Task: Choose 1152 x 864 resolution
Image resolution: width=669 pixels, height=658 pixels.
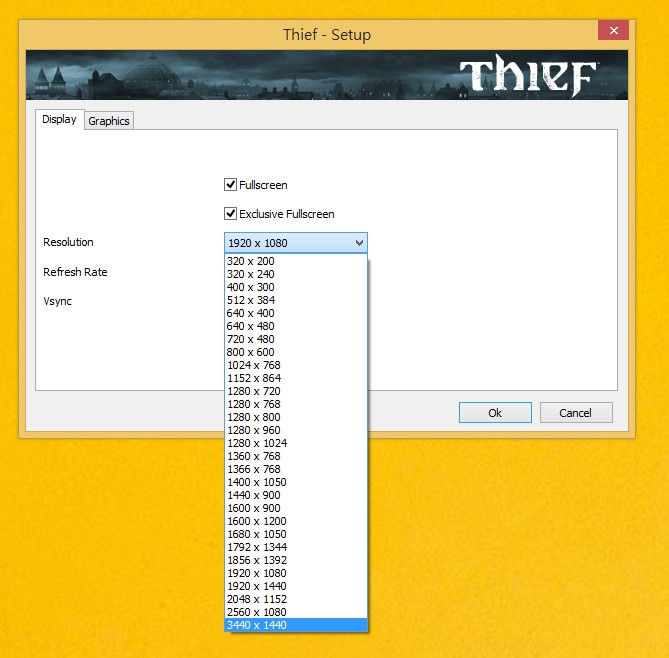Action: point(296,378)
